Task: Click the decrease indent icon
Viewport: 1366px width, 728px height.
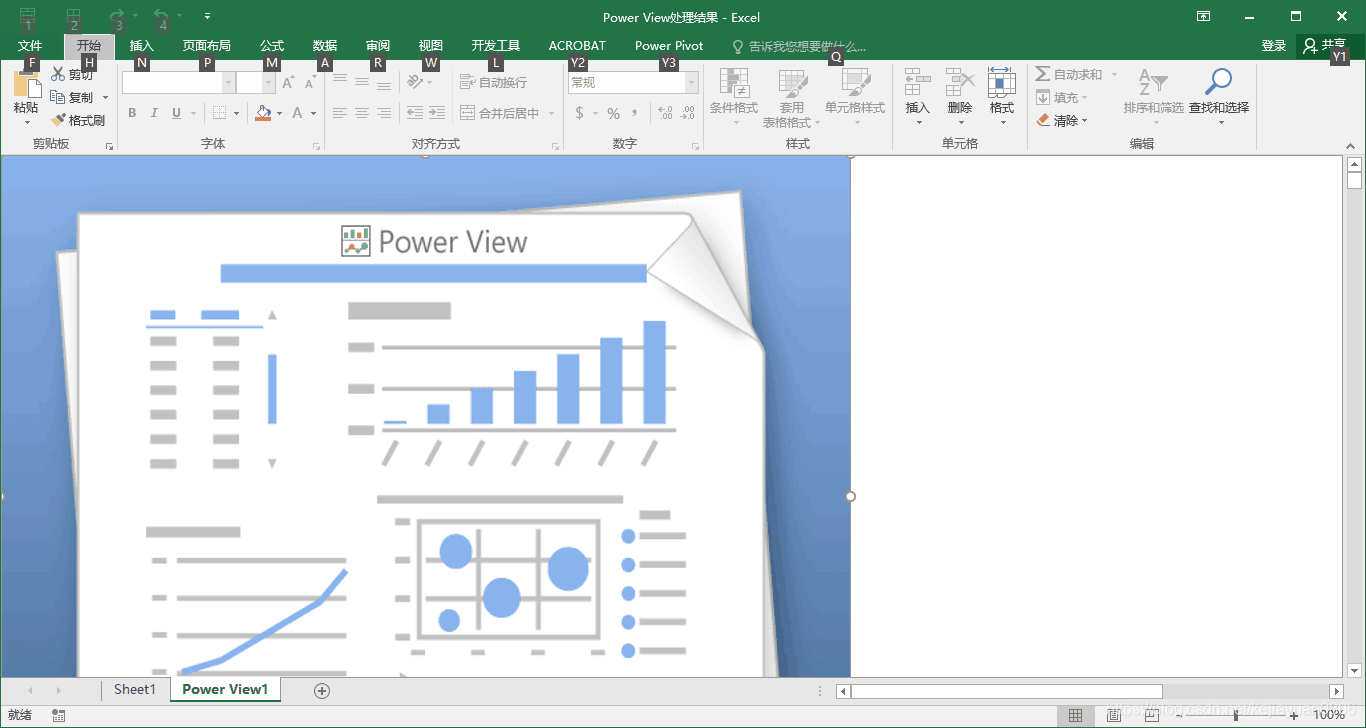Action: point(414,113)
